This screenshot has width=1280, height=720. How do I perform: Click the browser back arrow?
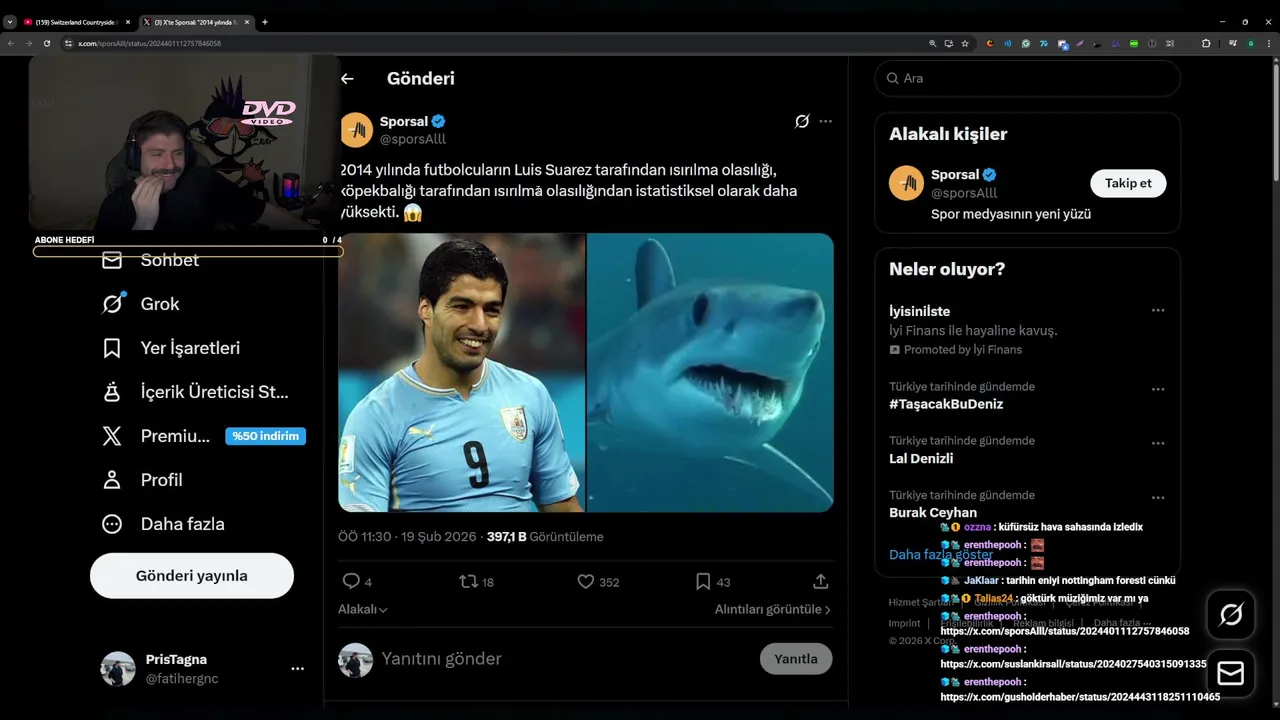point(10,44)
